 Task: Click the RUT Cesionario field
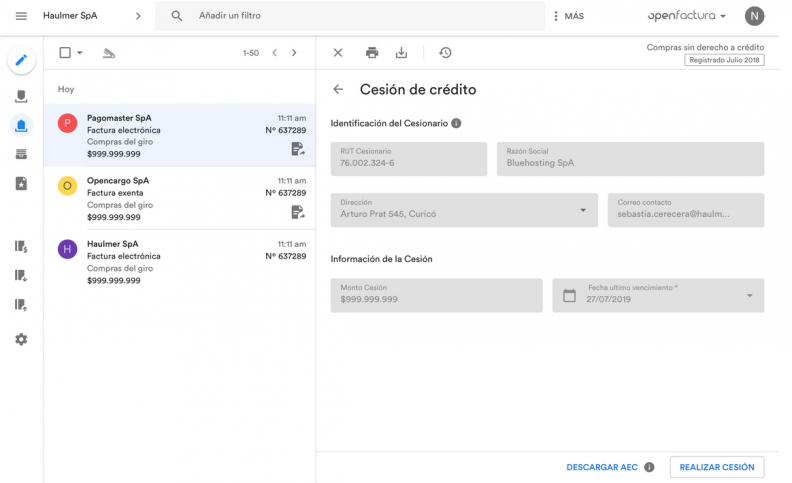[x=409, y=159]
